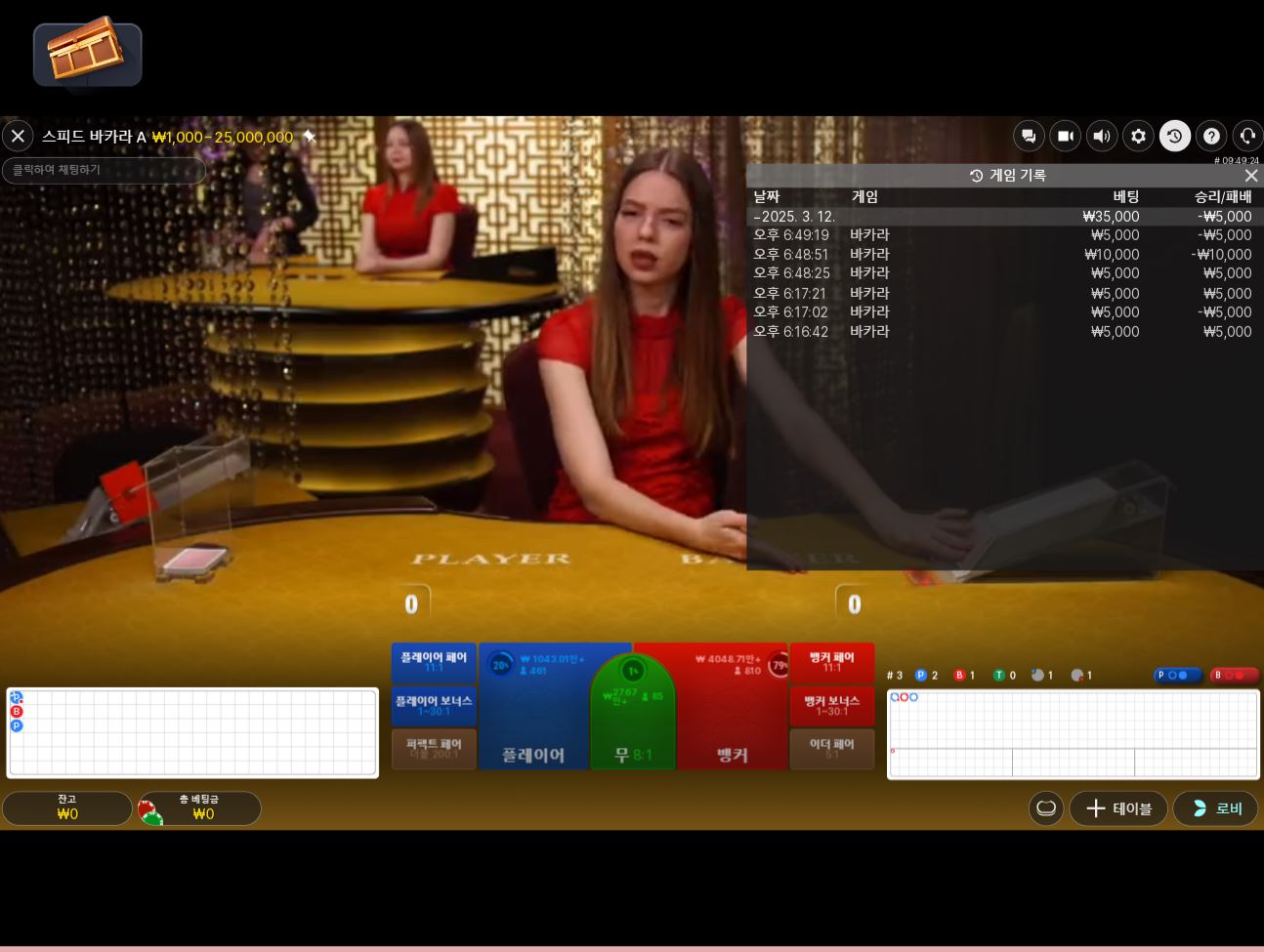Close the 게임 기록 history panel

click(x=1250, y=176)
